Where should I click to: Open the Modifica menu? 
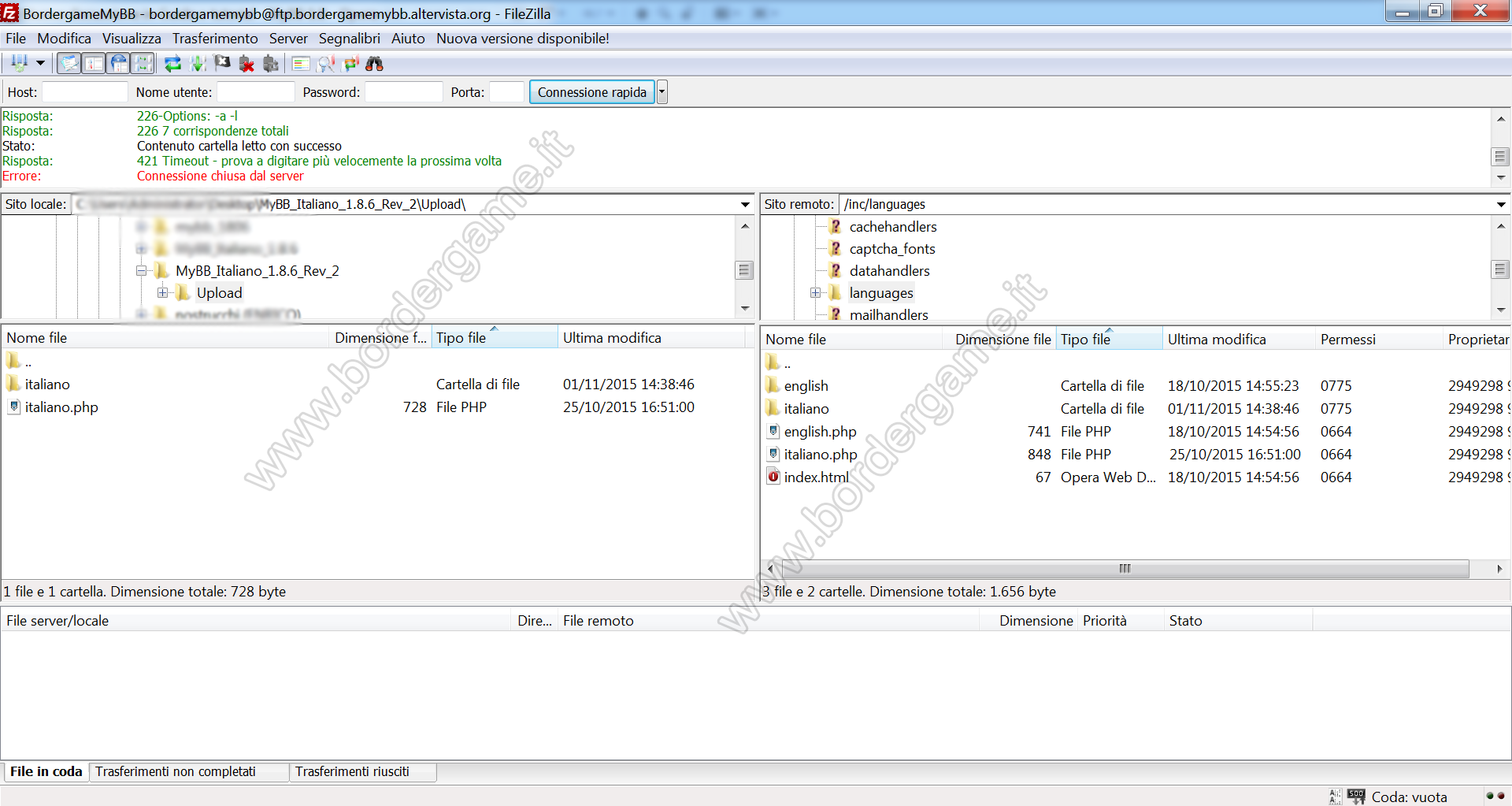(64, 39)
